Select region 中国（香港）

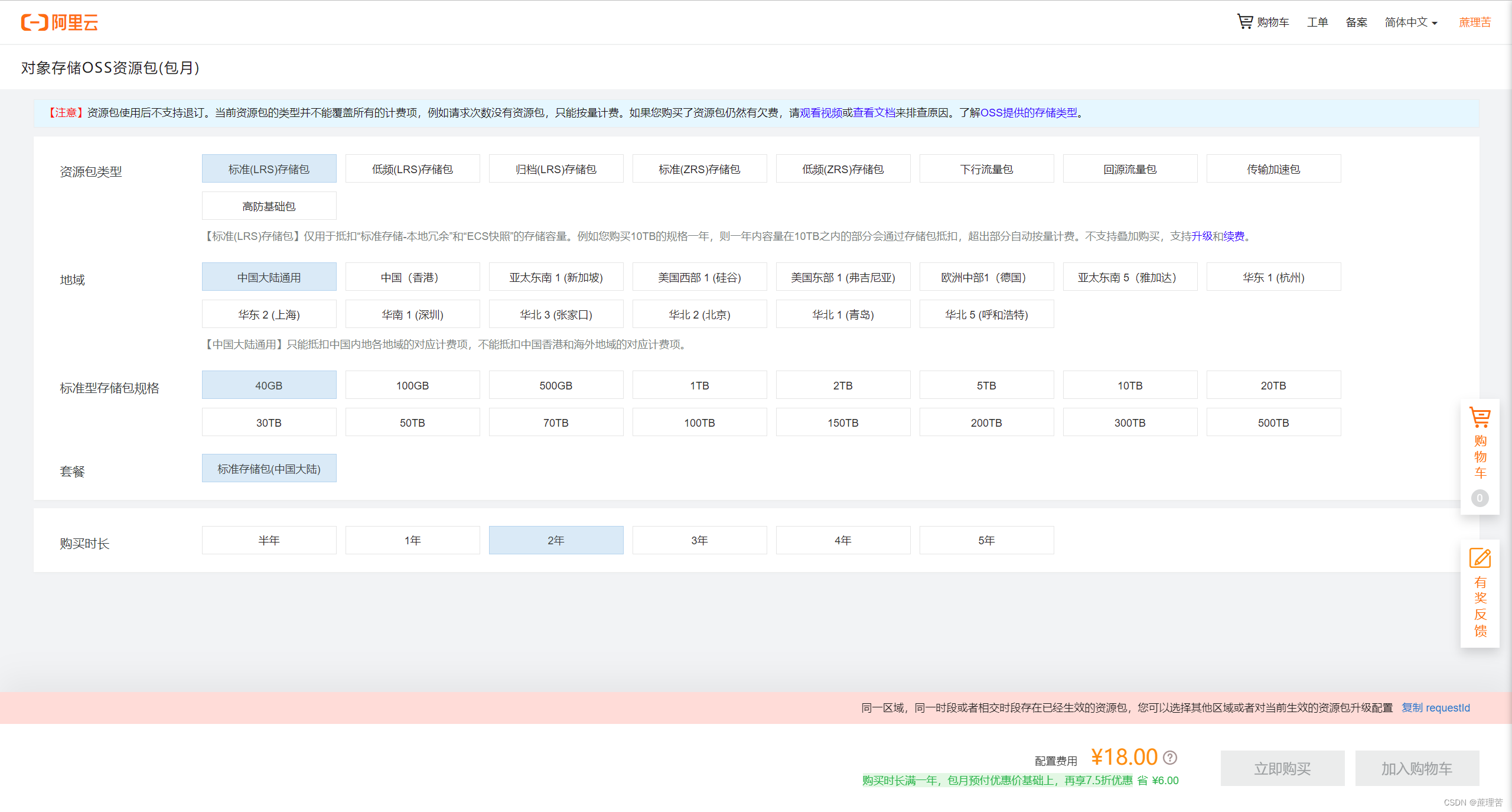tap(413, 277)
